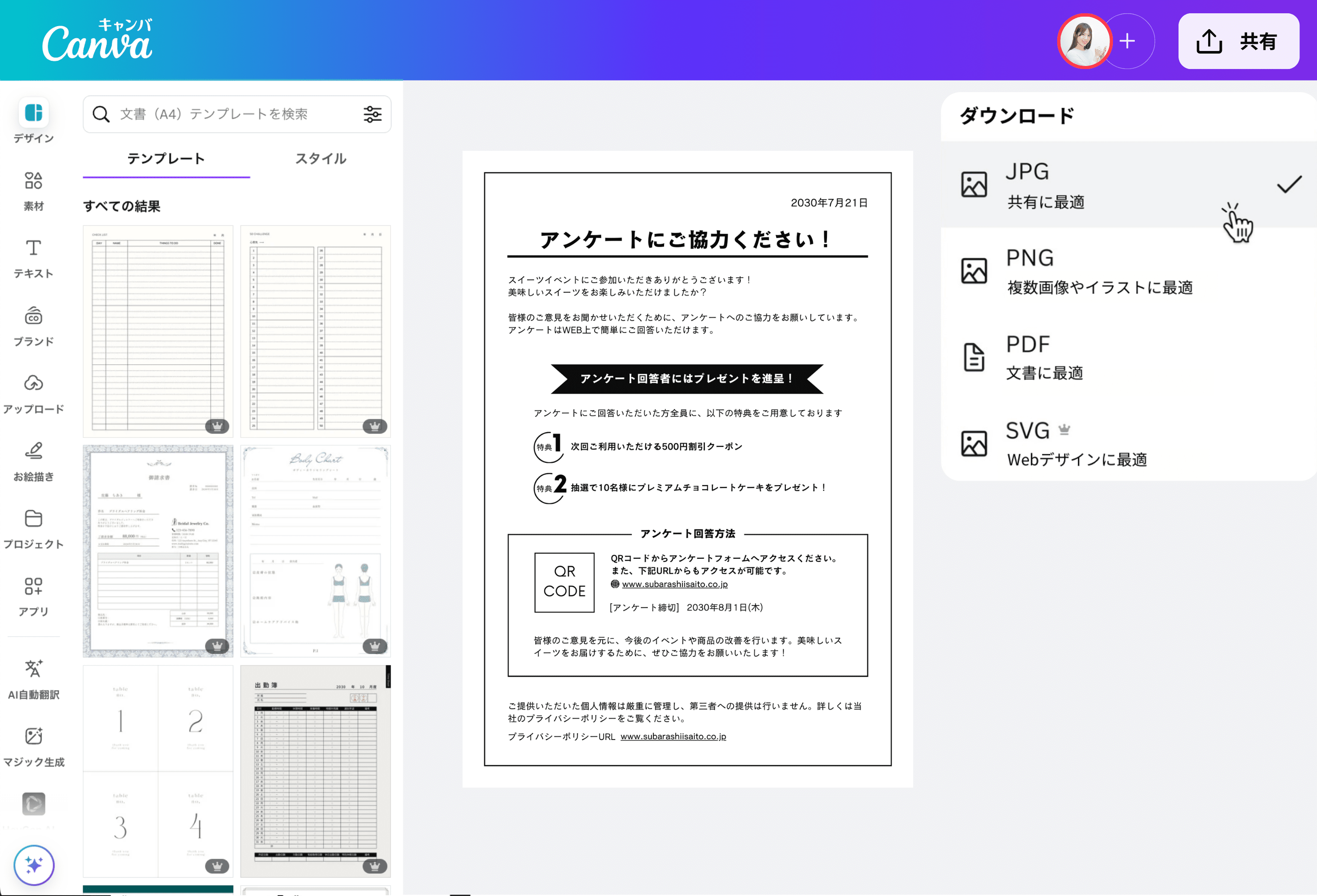Click the 共有 share button

(1238, 41)
